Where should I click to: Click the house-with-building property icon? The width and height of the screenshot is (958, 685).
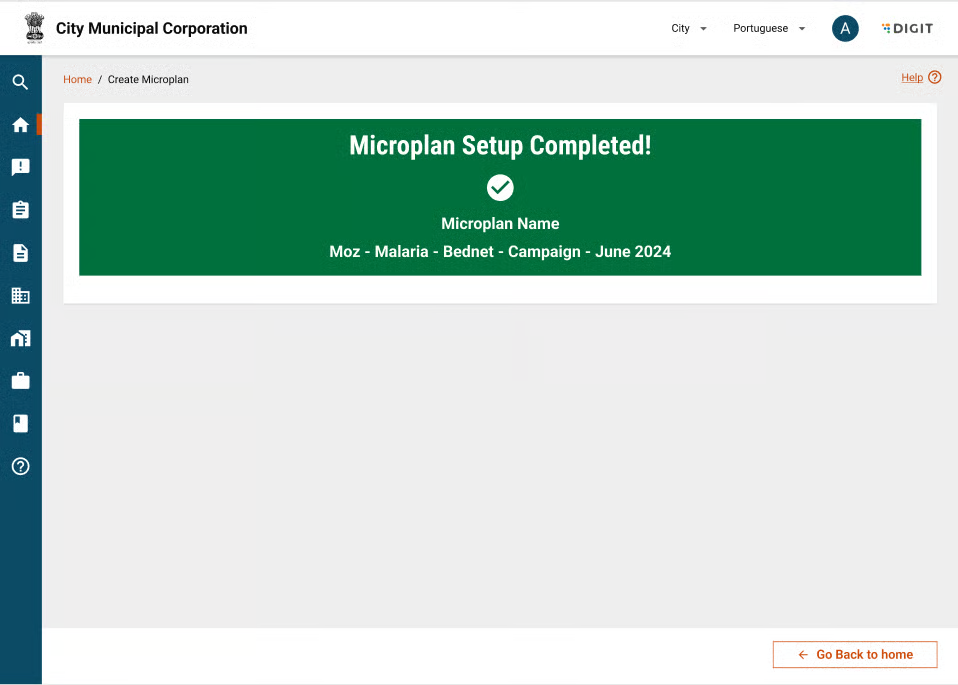pyautogui.click(x=20, y=339)
